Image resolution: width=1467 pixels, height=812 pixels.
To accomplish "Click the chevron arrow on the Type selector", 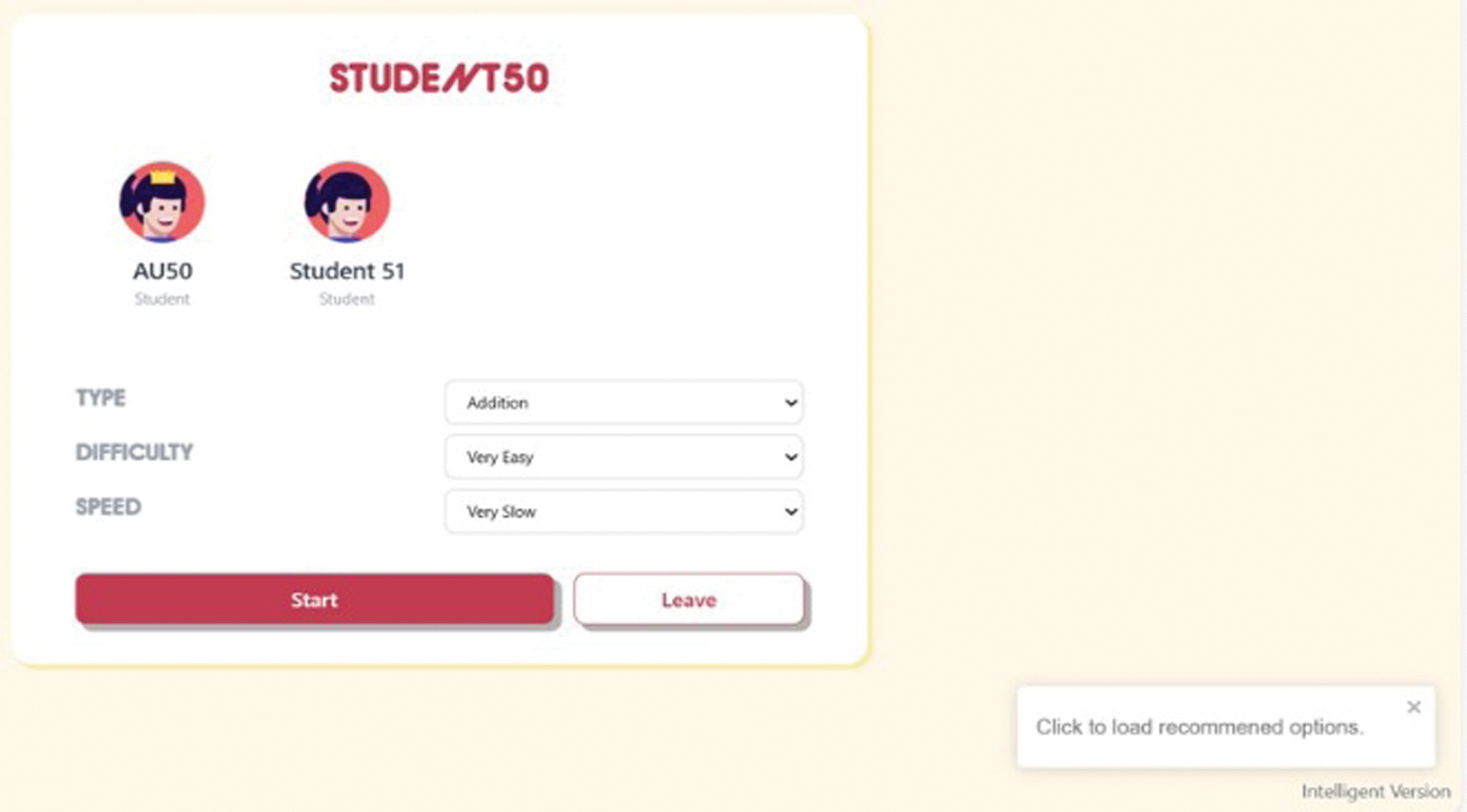I will point(790,402).
